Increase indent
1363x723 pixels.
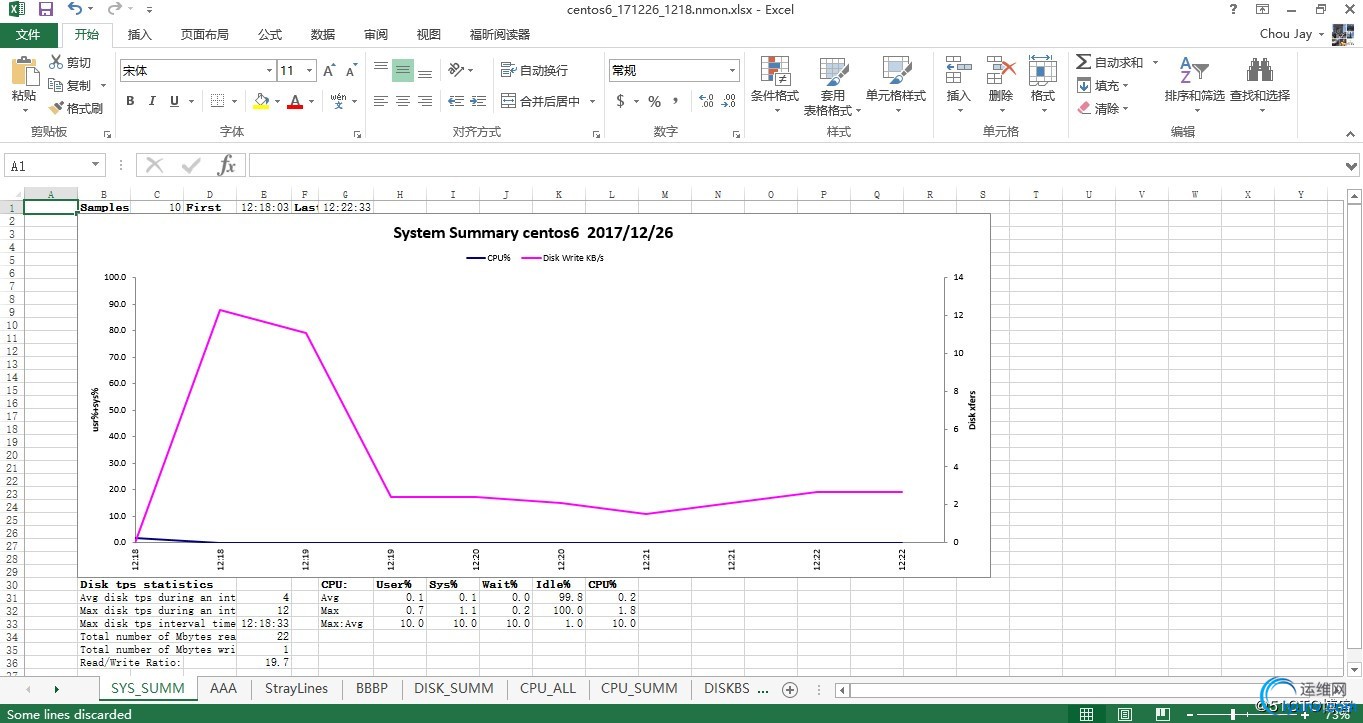point(478,101)
